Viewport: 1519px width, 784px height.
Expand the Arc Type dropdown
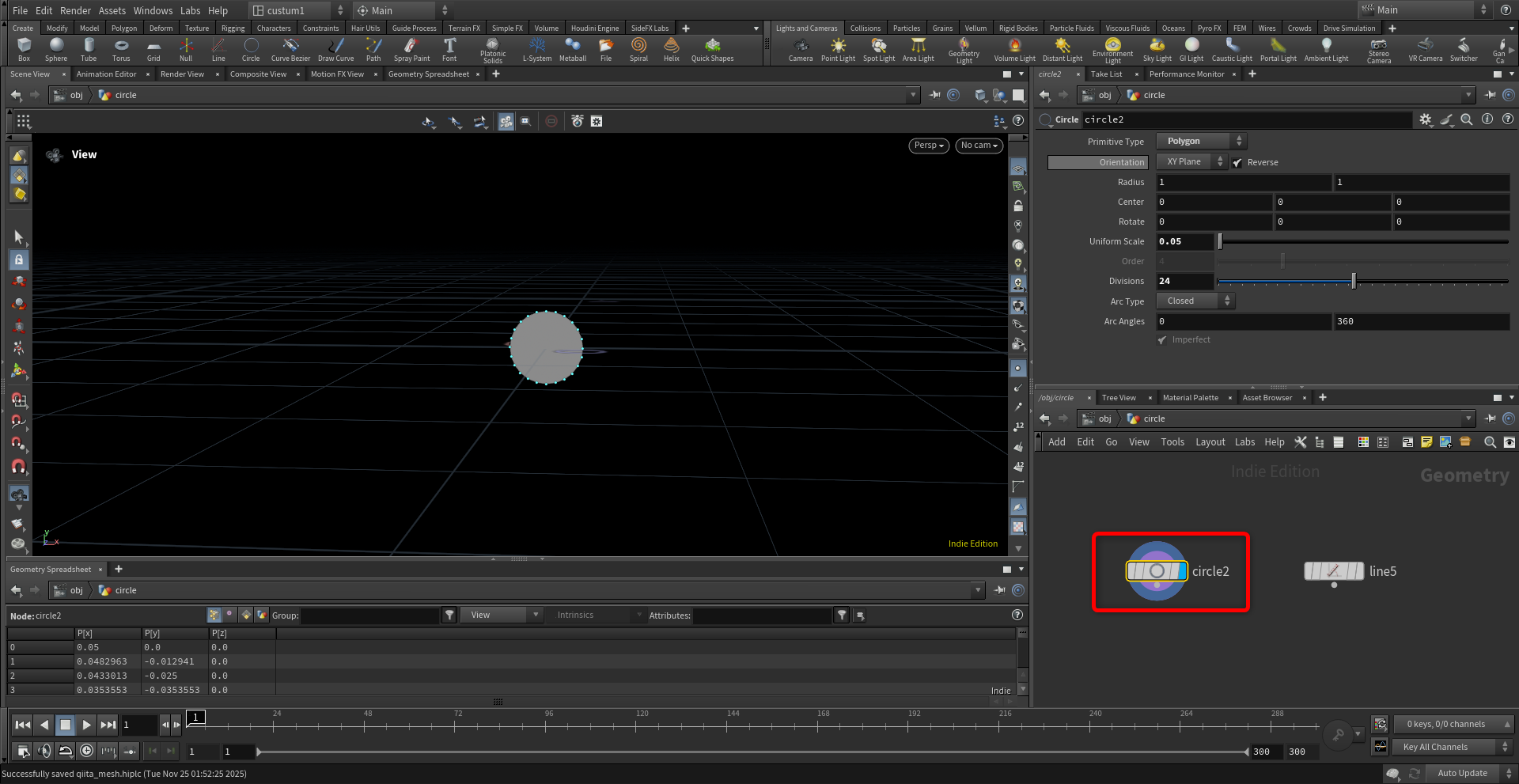pyautogui.click(x=1195, y=301)
